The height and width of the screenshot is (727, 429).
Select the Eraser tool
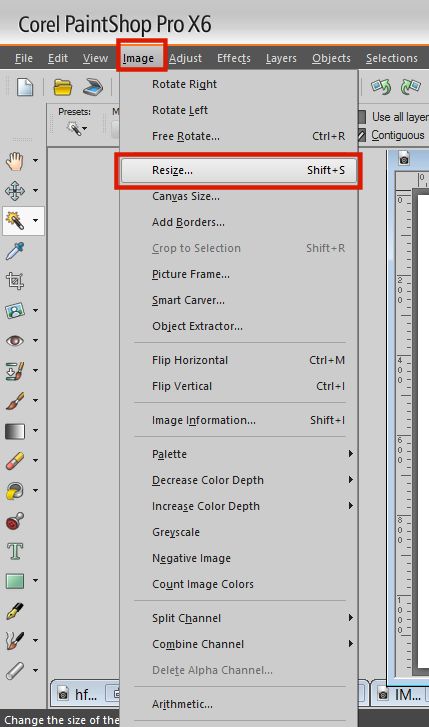(x=15, y=461)
